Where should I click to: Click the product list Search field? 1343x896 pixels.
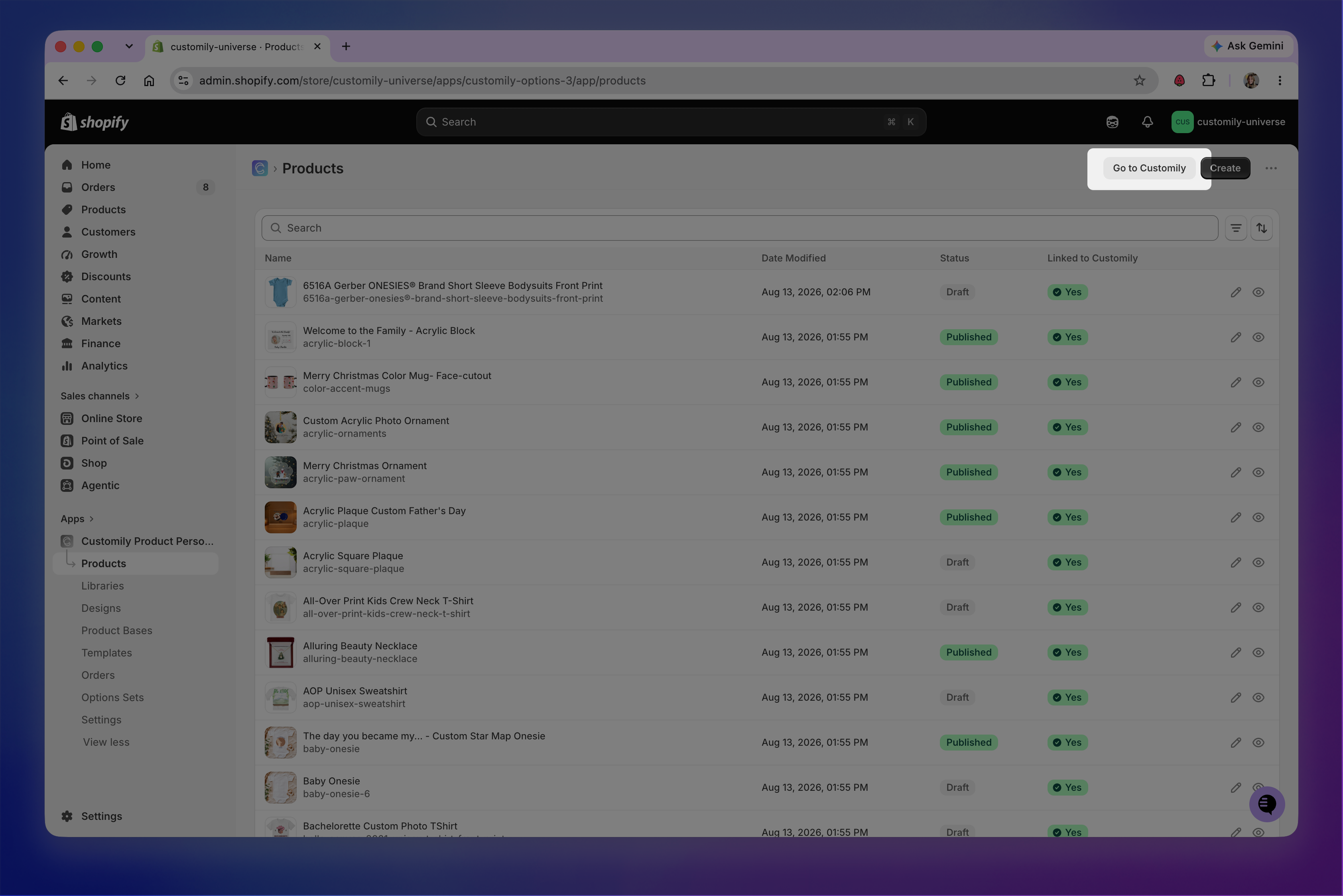(x=739, y=228)
